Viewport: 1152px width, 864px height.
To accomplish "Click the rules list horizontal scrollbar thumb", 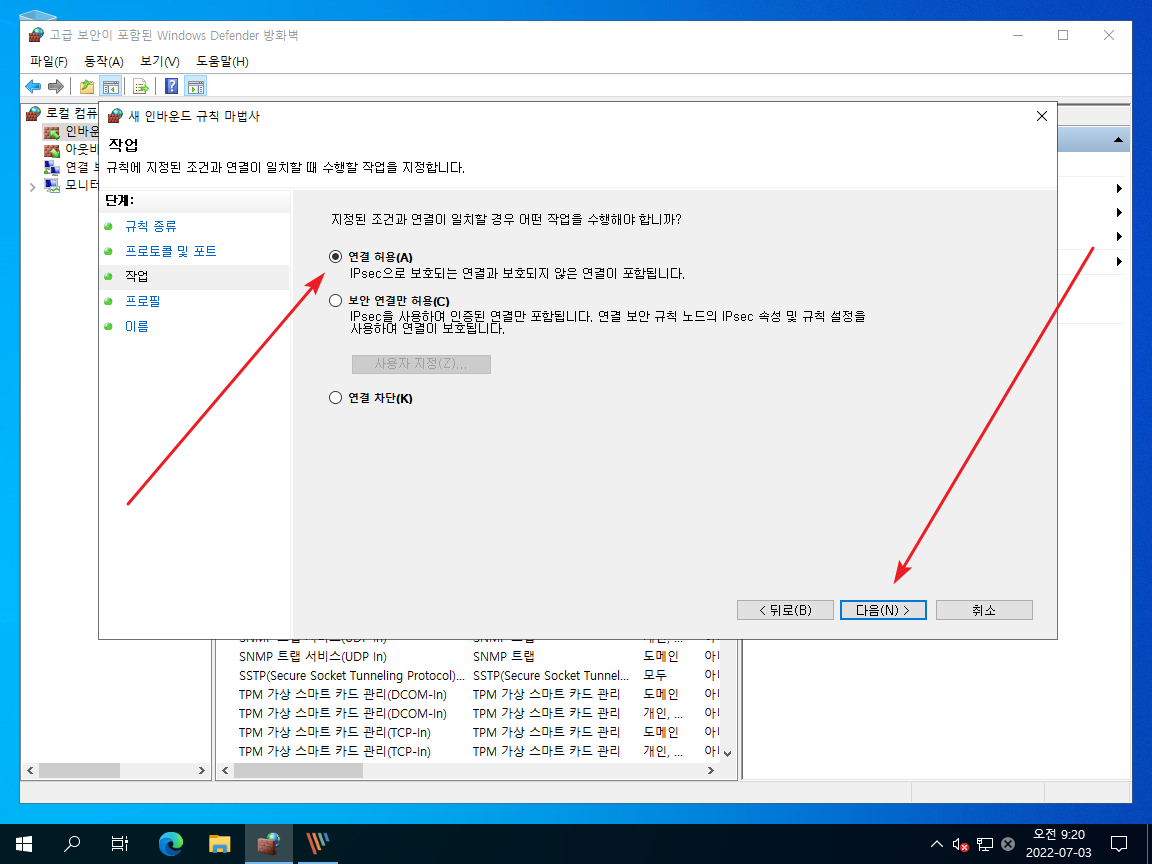I will [298, 770].
